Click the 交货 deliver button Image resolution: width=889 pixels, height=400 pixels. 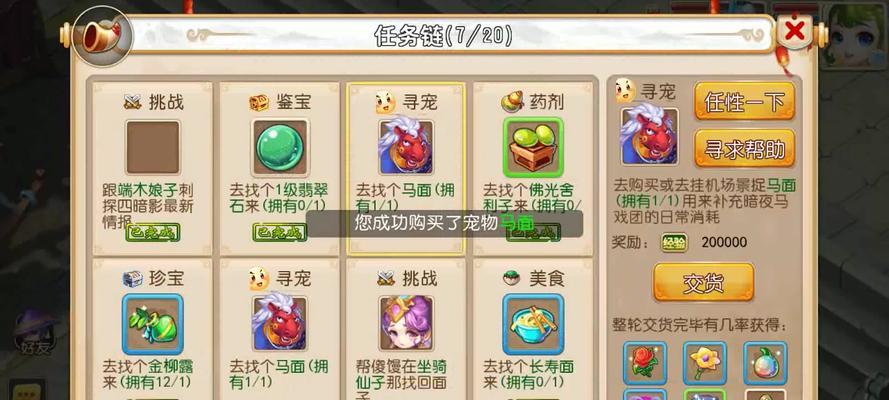click(704, 282)
